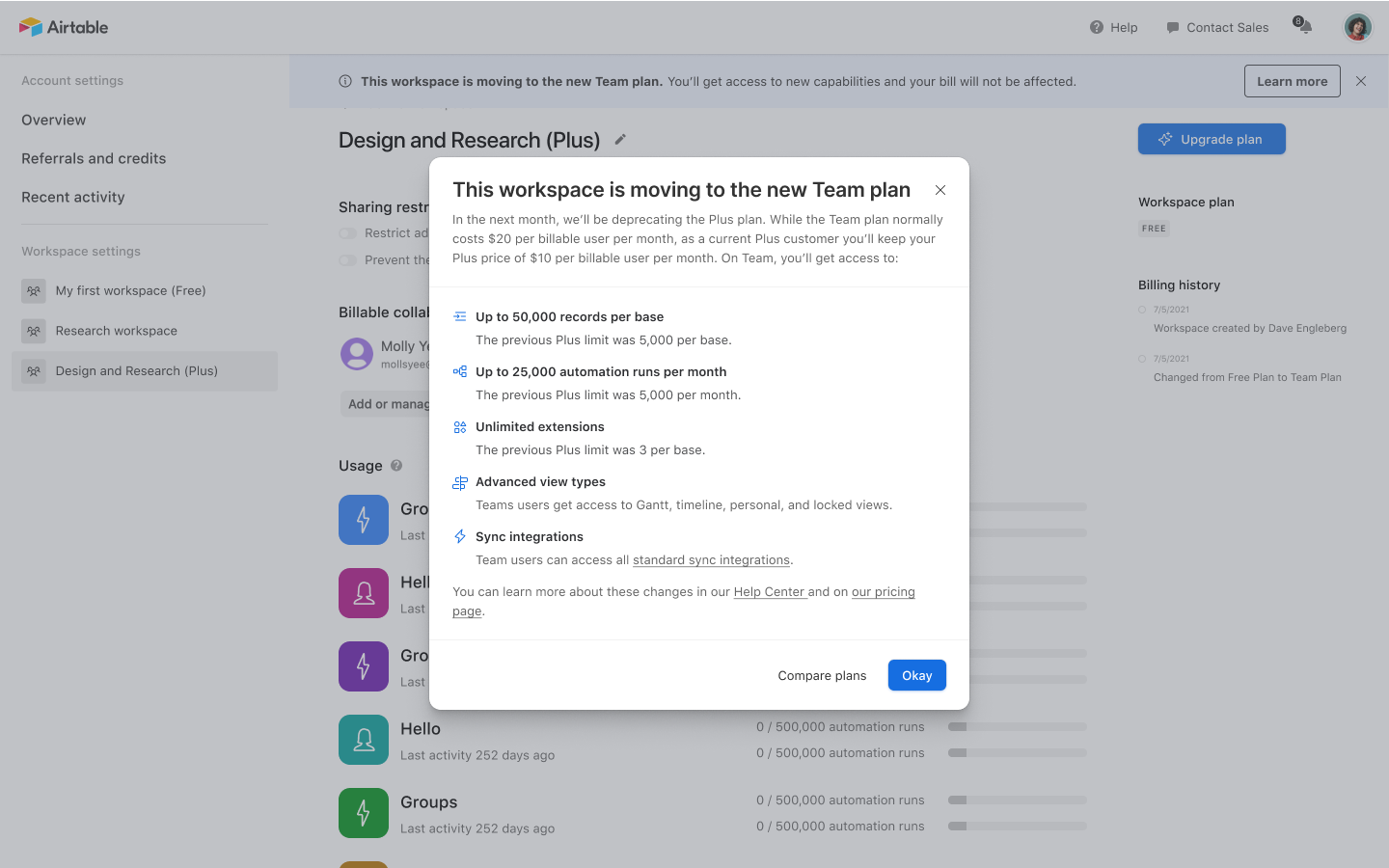The image size is (1389, 868).
Task: Open Referrals and credits
Action: pyautogui.click(x=94, y=158)
